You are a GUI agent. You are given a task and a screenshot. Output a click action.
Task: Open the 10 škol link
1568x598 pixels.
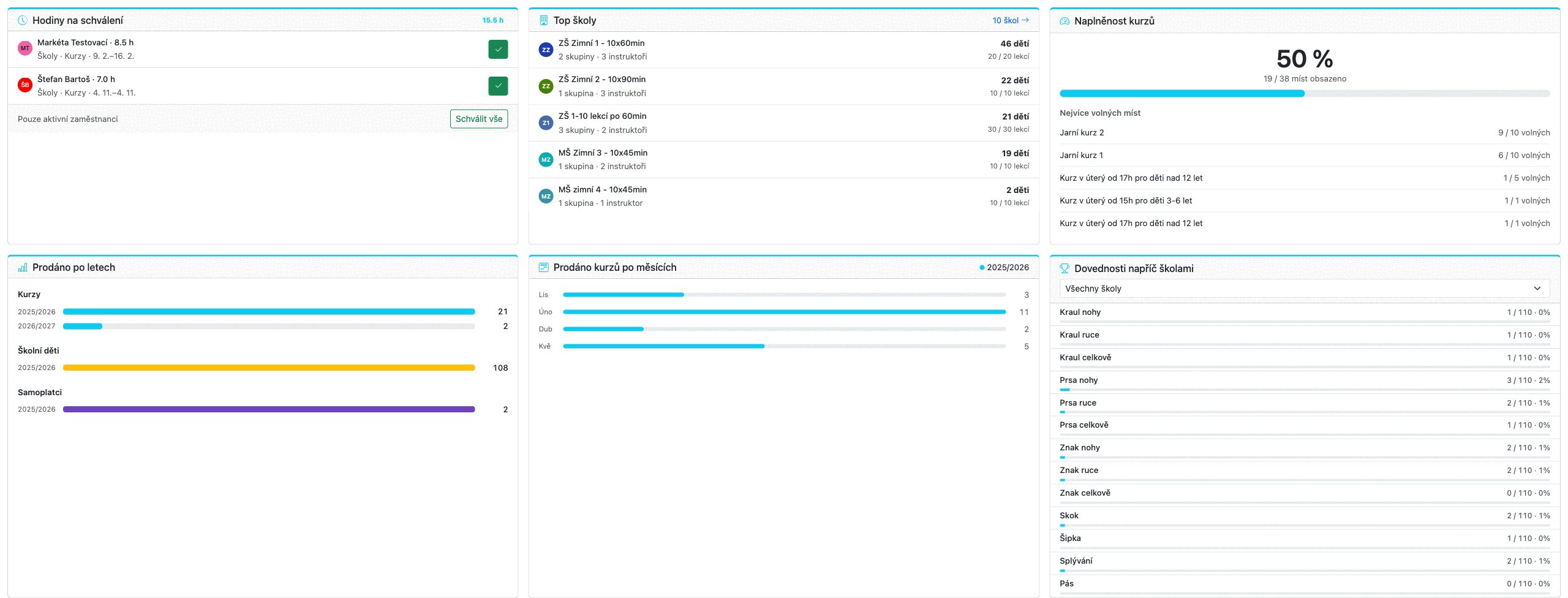[1011, 20]
